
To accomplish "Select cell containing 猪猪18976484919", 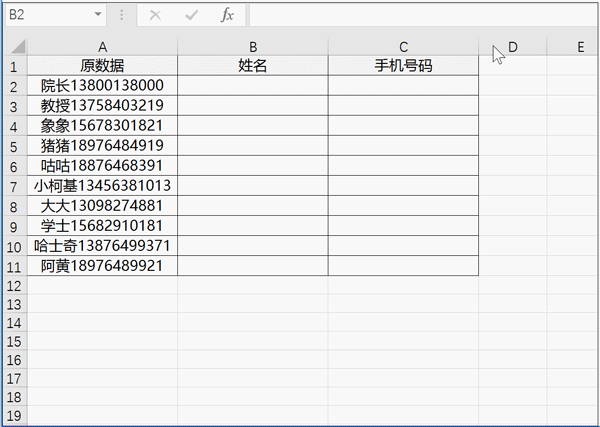I will 102,146.
